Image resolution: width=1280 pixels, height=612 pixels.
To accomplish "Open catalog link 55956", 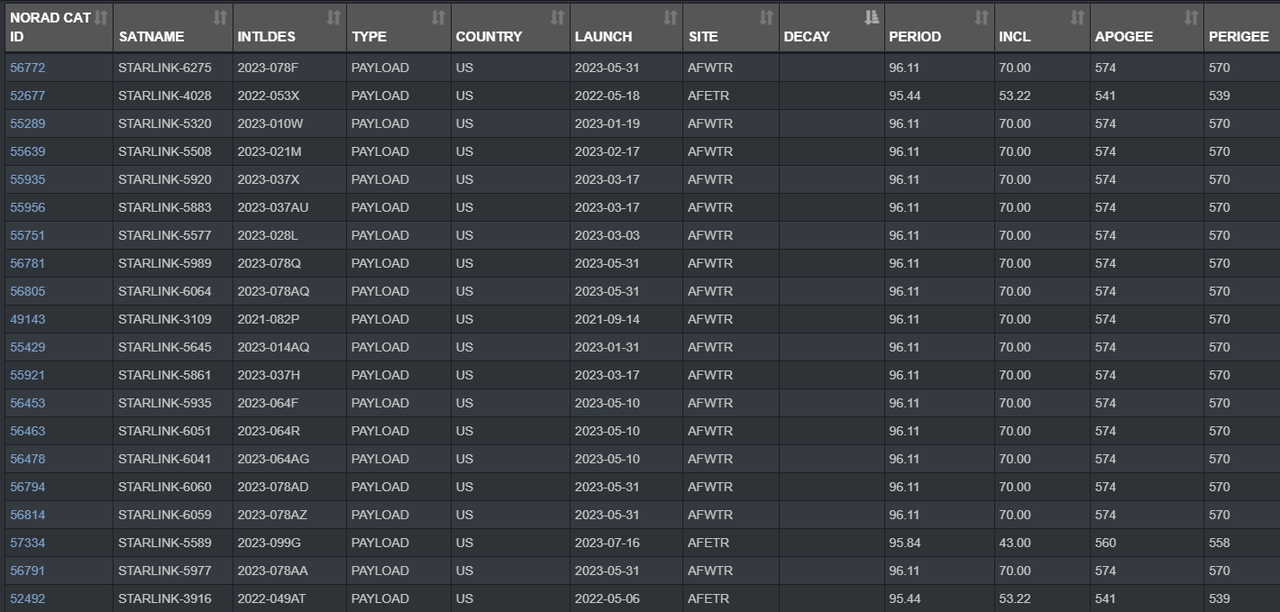I will [x=27, y=208].
